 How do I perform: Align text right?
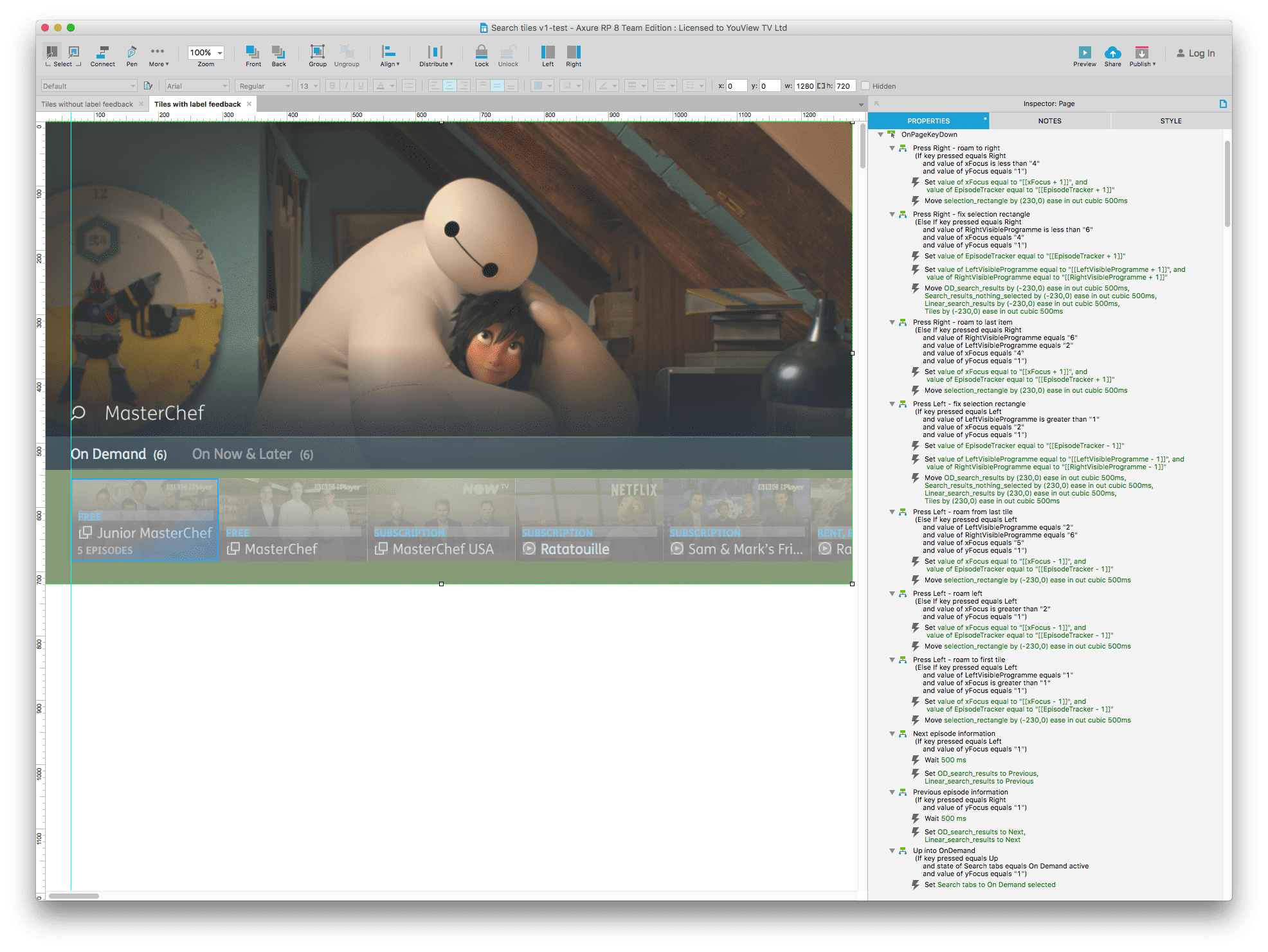pyautogui.click(x=464, y=85)
